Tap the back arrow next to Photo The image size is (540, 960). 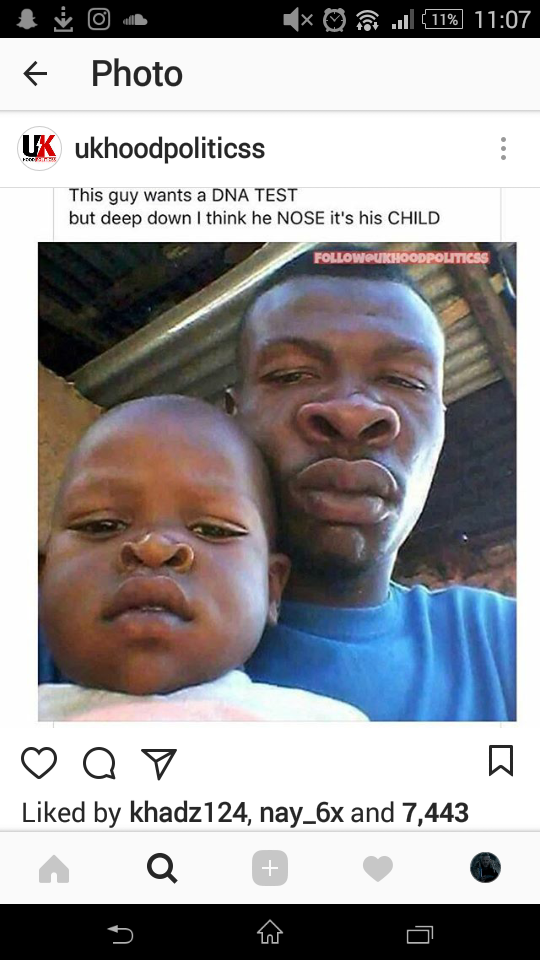(x=35, y=74)
